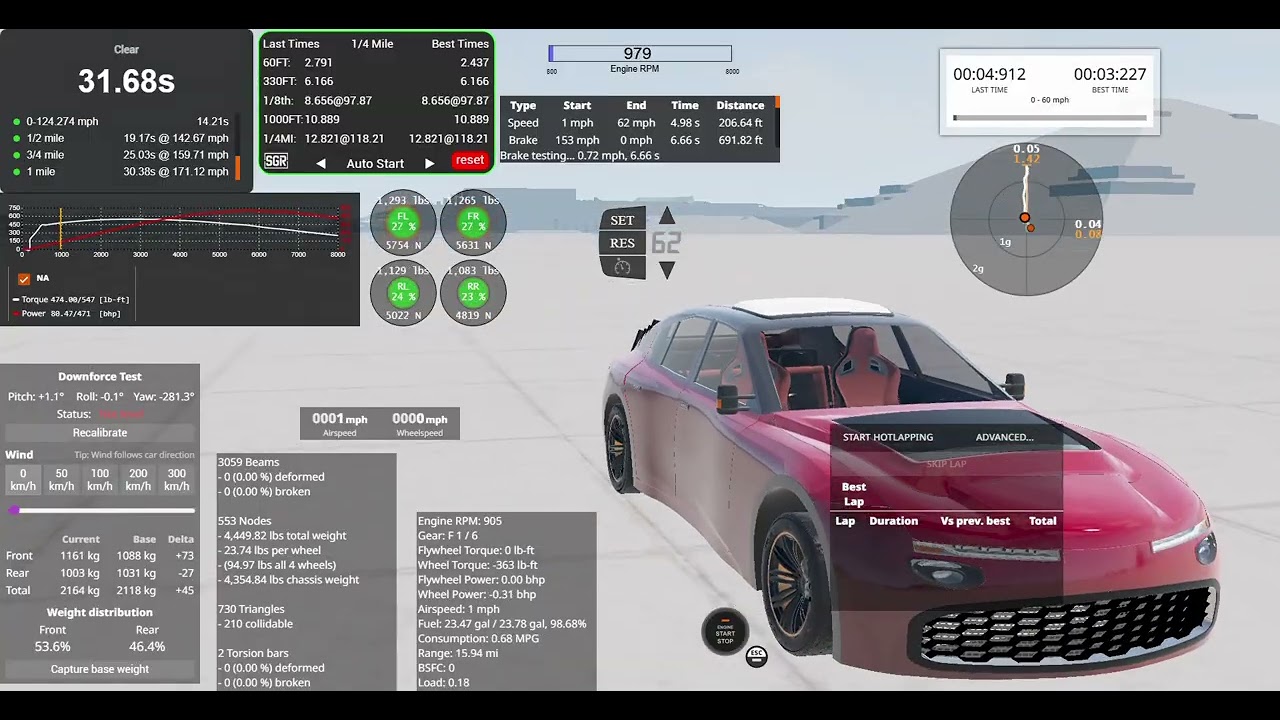Viewport: 1280px width, 720px height.
Task: Set wind to 0 km/h
Action: (23, 479)
